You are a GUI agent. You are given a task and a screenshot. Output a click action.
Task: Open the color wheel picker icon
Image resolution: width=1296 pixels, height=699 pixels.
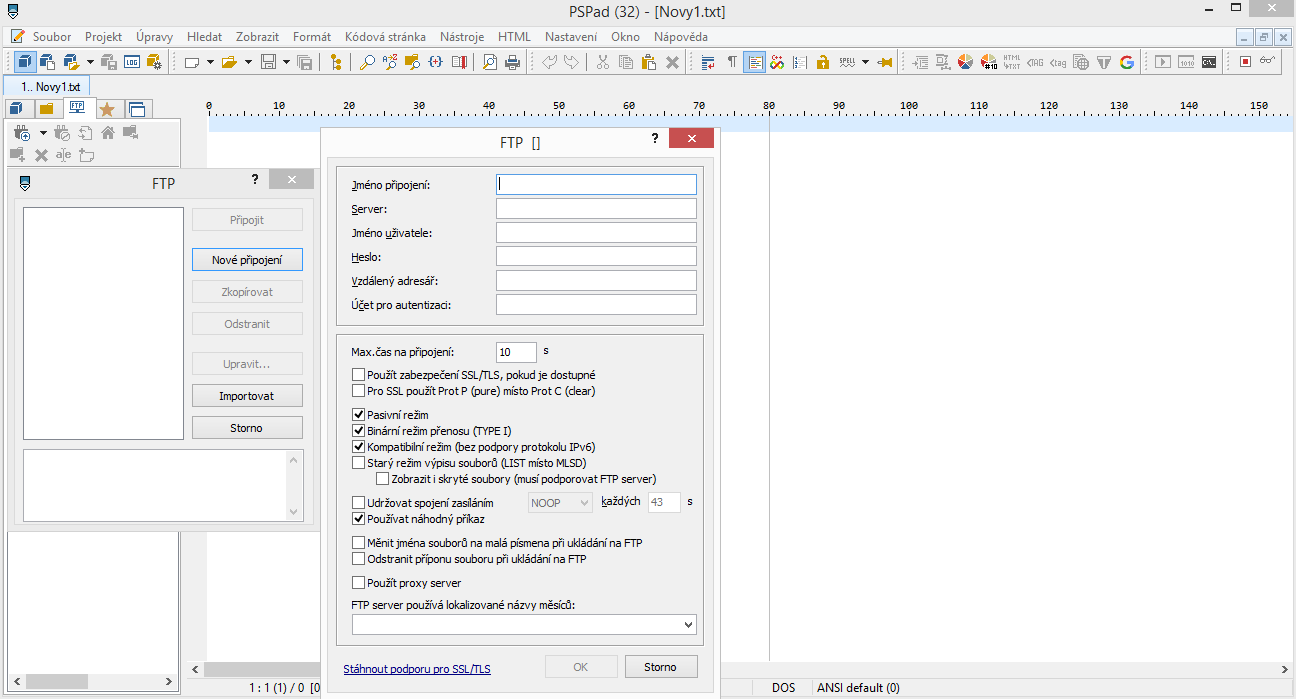965,62
